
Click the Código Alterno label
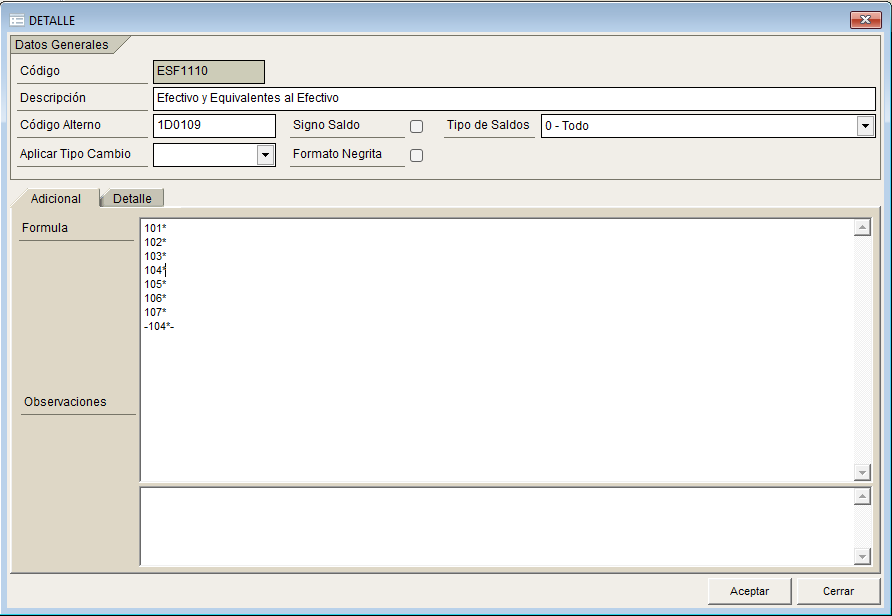click(x=60, y=125)
